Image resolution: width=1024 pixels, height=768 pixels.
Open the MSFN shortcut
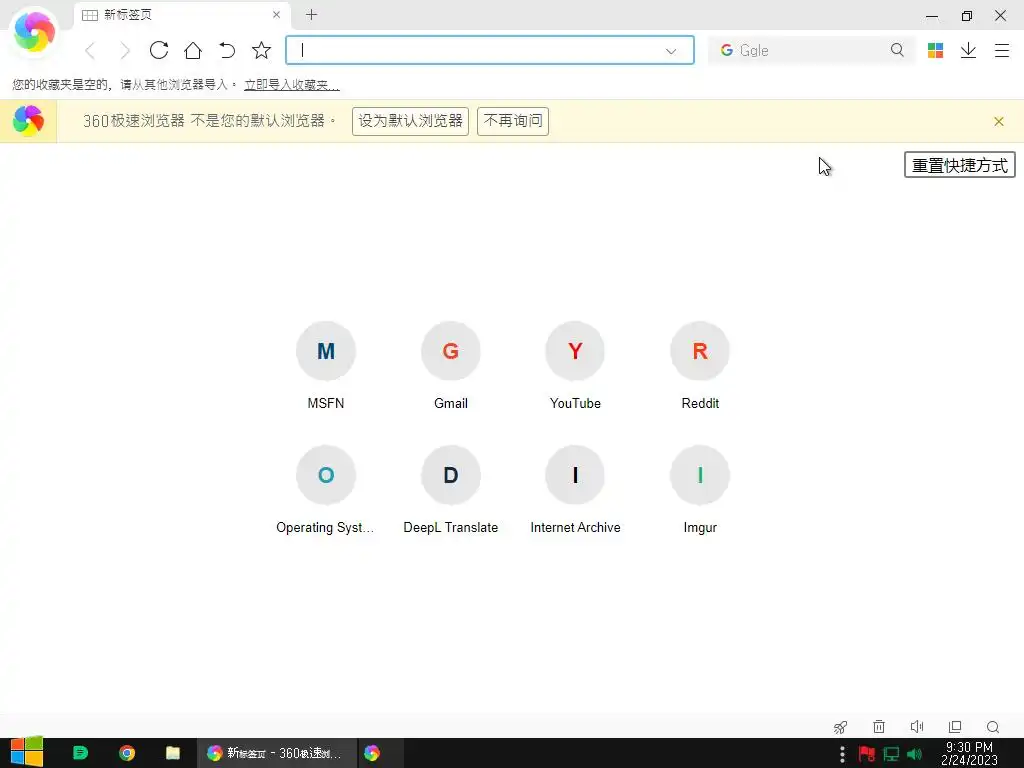[x=326, y=365]
